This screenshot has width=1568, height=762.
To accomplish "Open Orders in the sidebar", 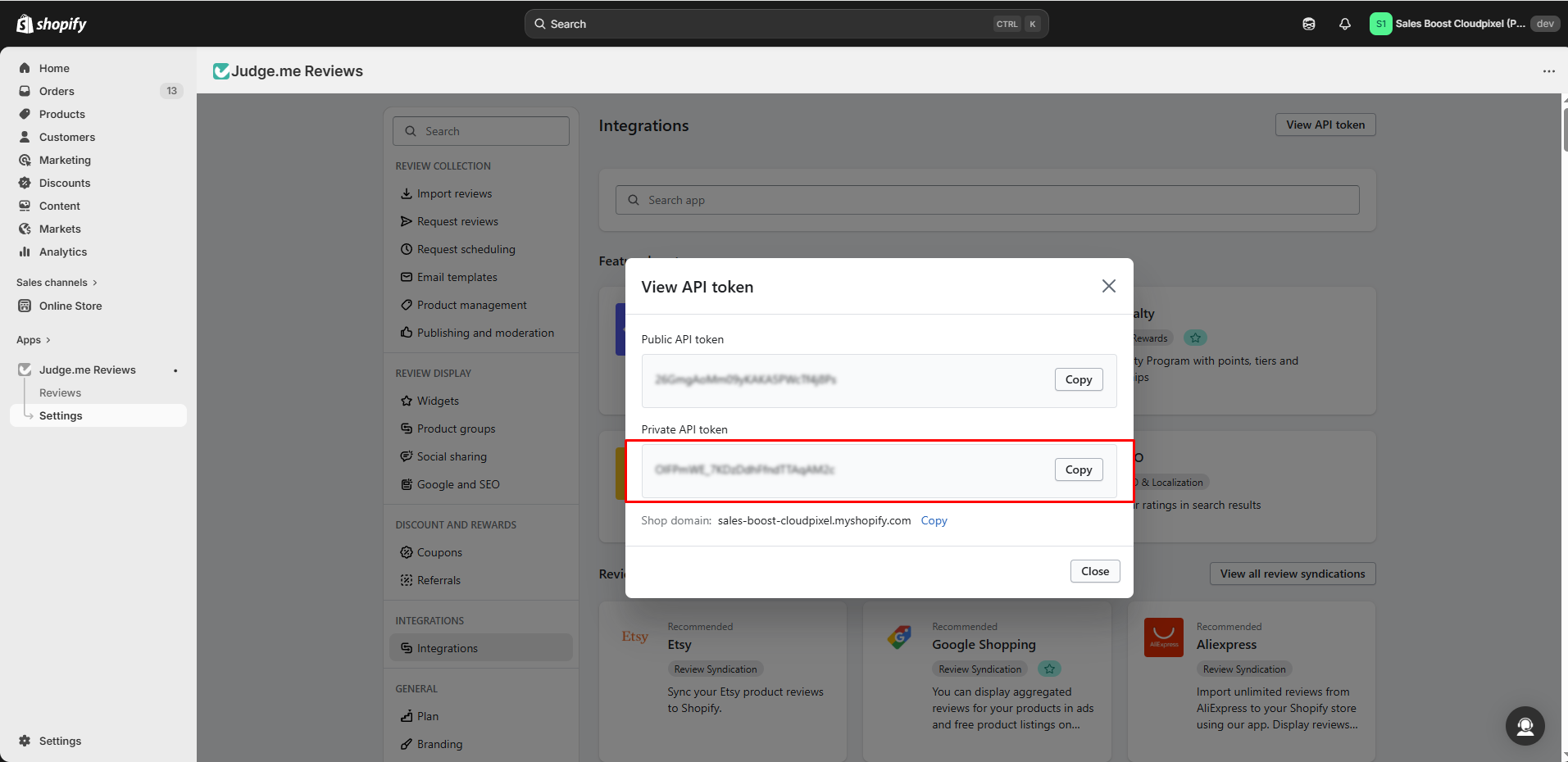I will click(57, 91).
